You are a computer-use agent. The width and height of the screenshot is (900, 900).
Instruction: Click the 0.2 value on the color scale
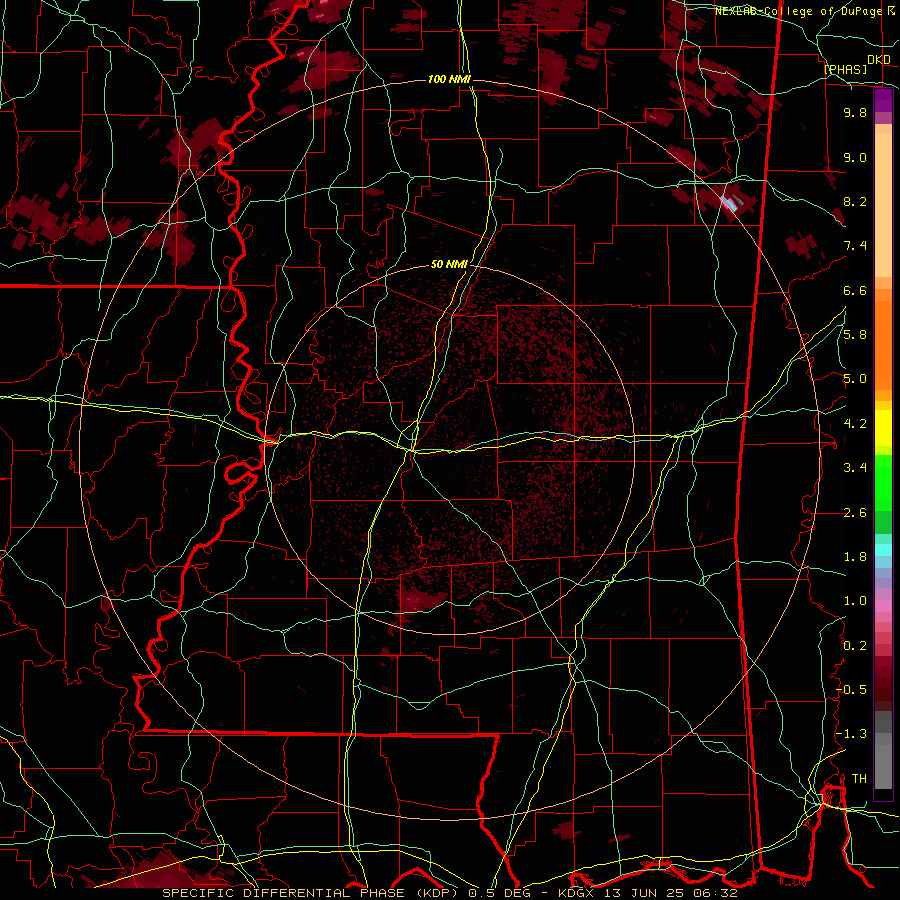tap(855, 646)
